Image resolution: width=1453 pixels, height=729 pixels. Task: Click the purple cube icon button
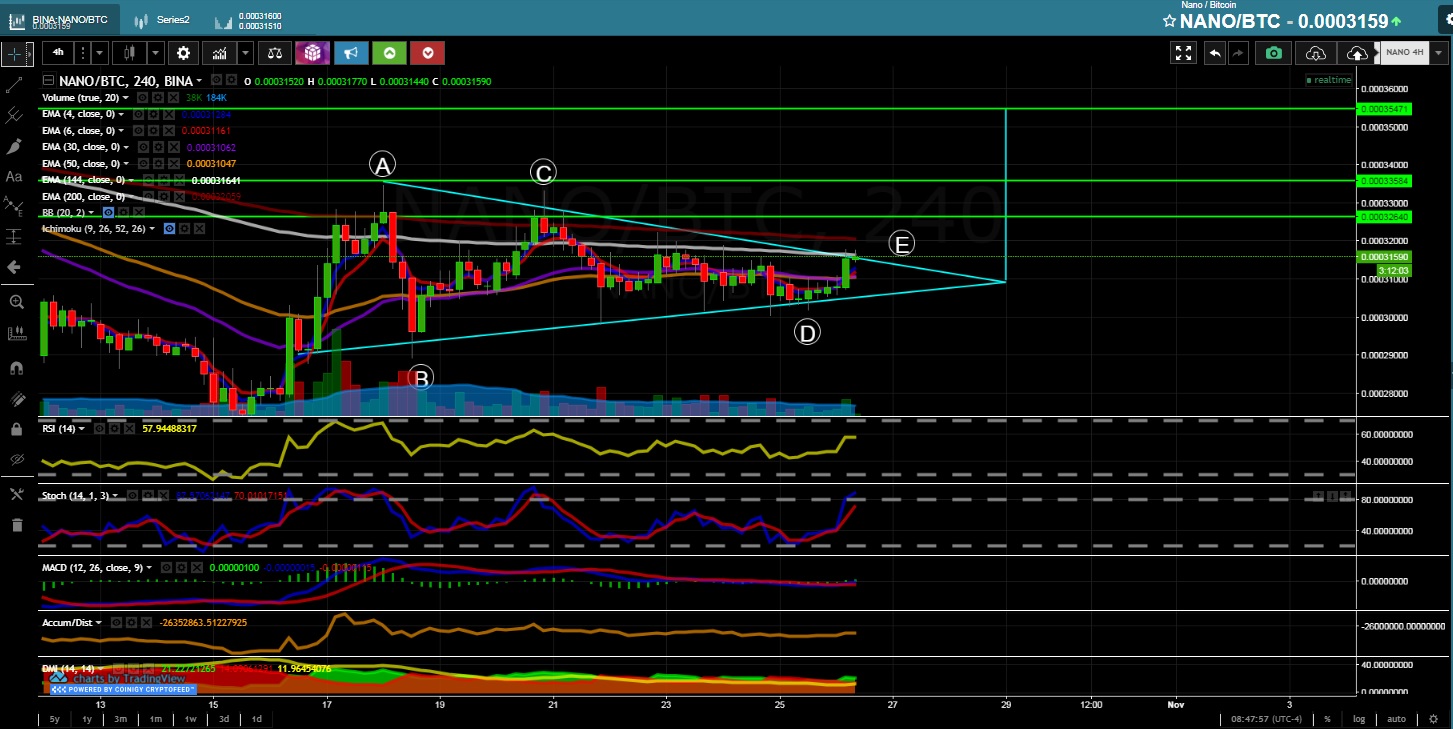click(312, 53)
